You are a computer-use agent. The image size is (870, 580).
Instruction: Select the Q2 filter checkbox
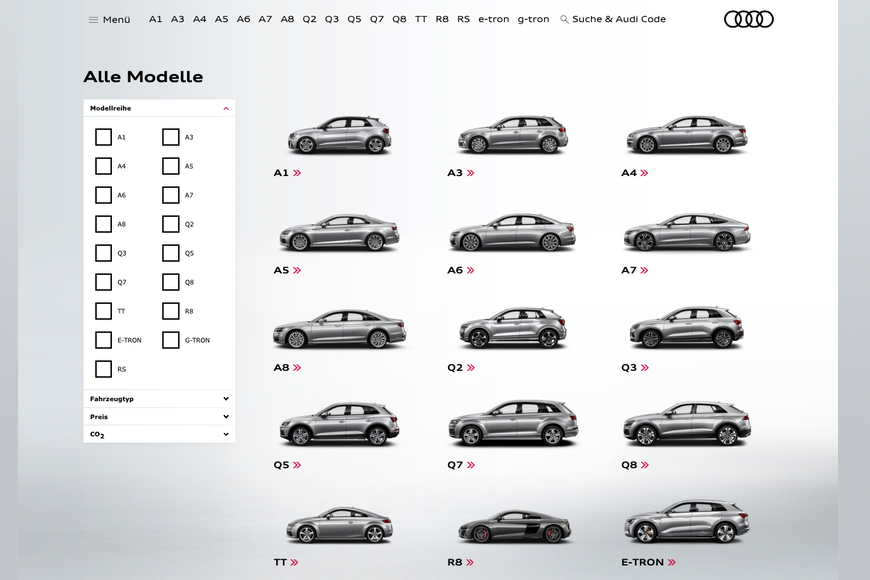(x=170, y=224)
